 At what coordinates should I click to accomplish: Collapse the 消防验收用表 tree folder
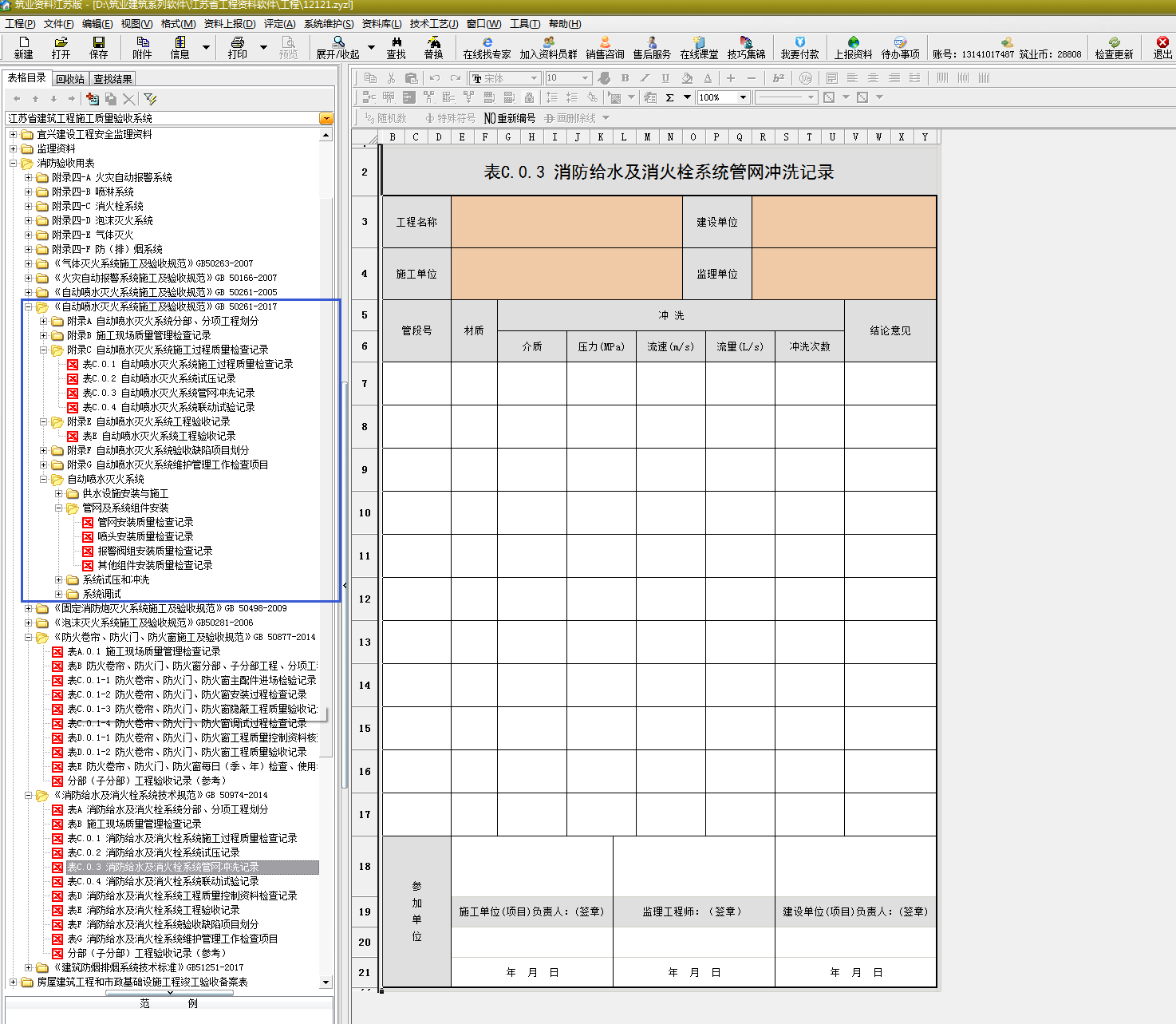coord(13,163)
